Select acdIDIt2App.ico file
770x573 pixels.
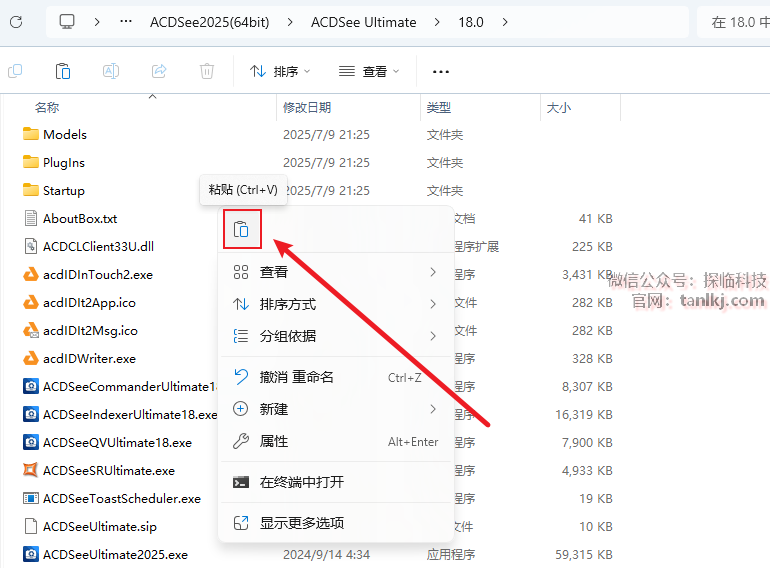pos(89,302)
